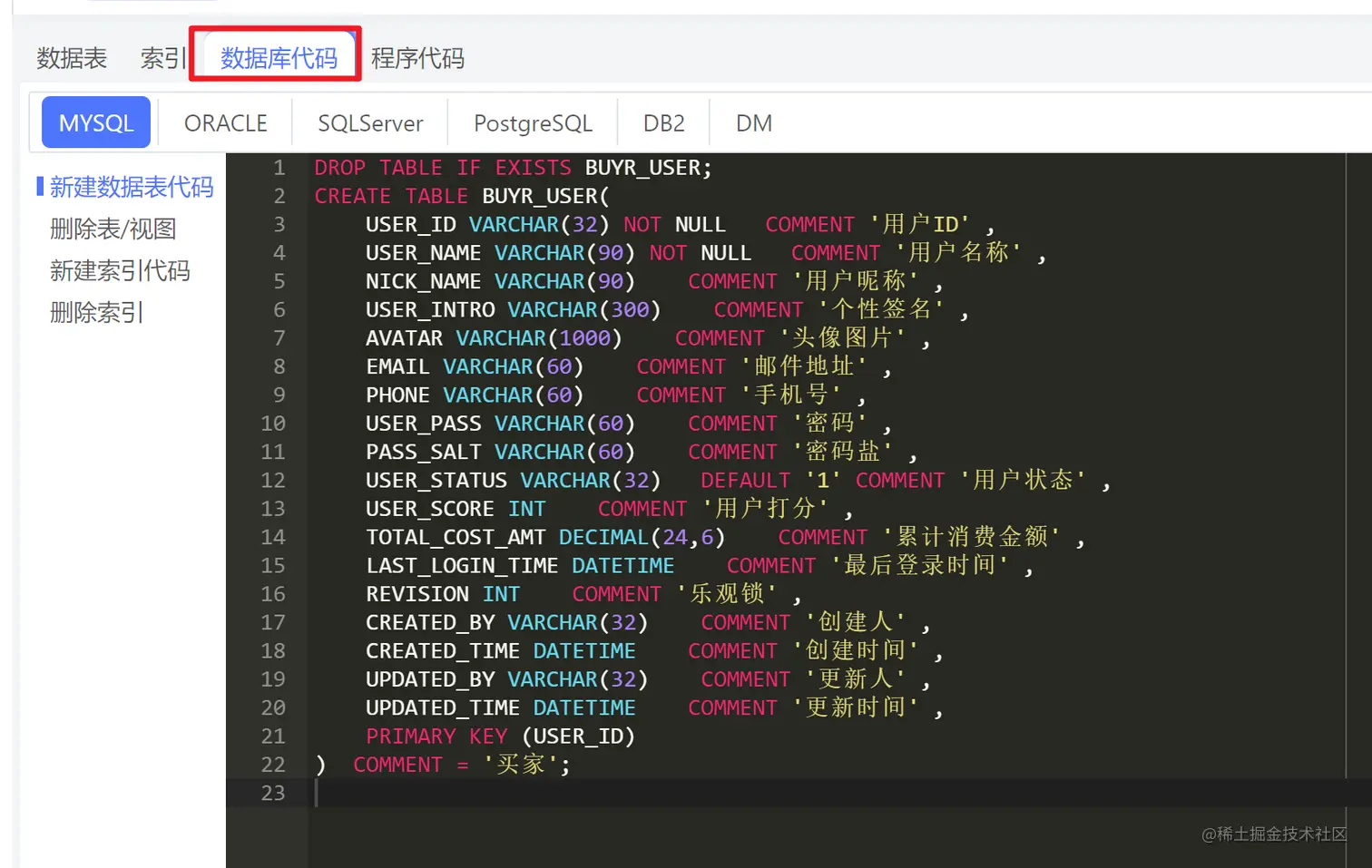Click the EMAIL VARCHAR(60) line
Image resolution: width=1372 pixels, height=868 pixels.
coord(629,366)
